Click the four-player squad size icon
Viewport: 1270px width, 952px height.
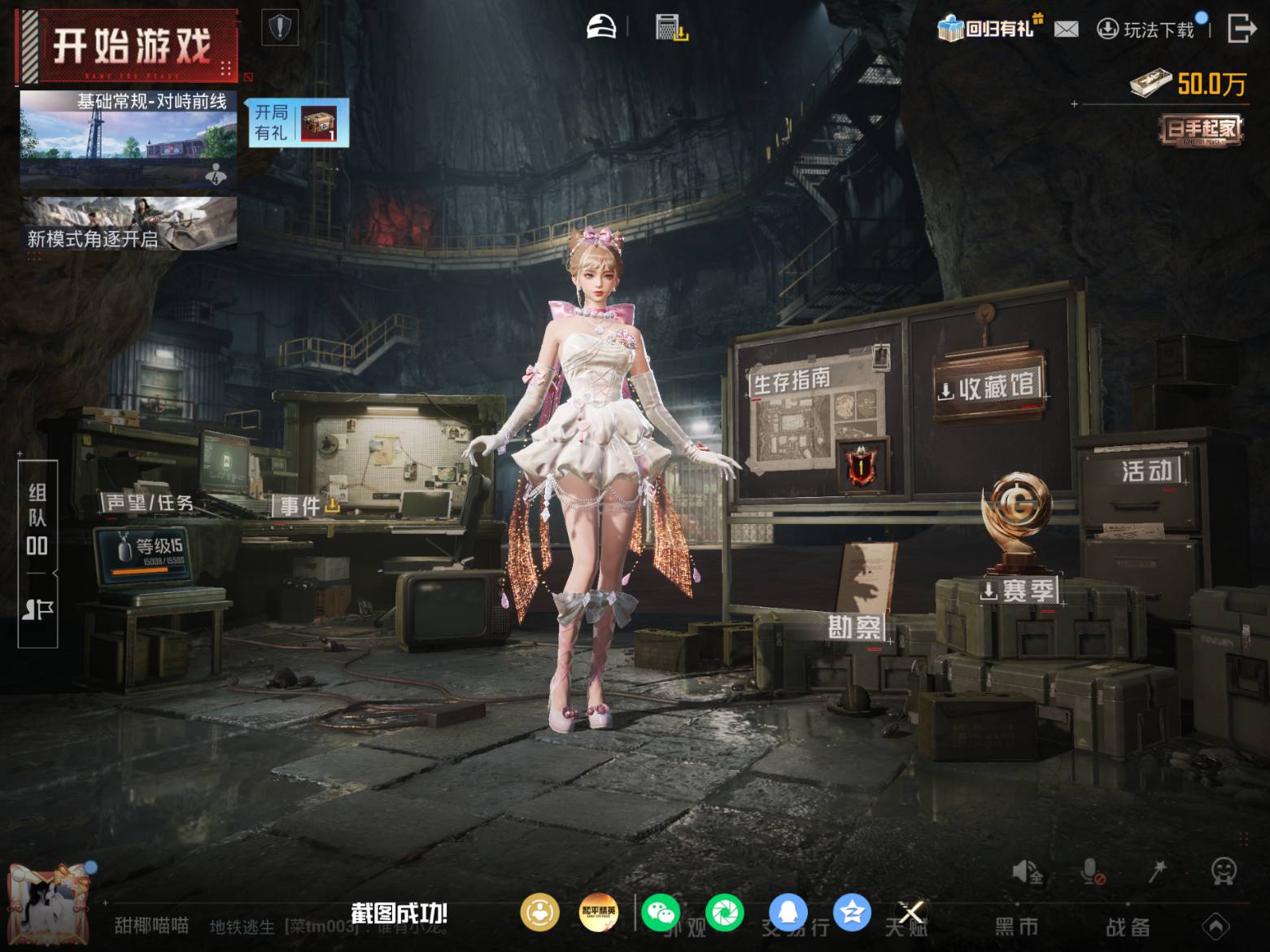click(x=216, y=173)
